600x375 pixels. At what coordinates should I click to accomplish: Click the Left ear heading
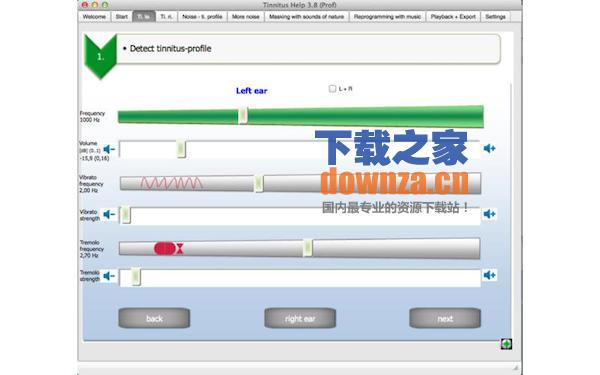[x=251, y=91]
